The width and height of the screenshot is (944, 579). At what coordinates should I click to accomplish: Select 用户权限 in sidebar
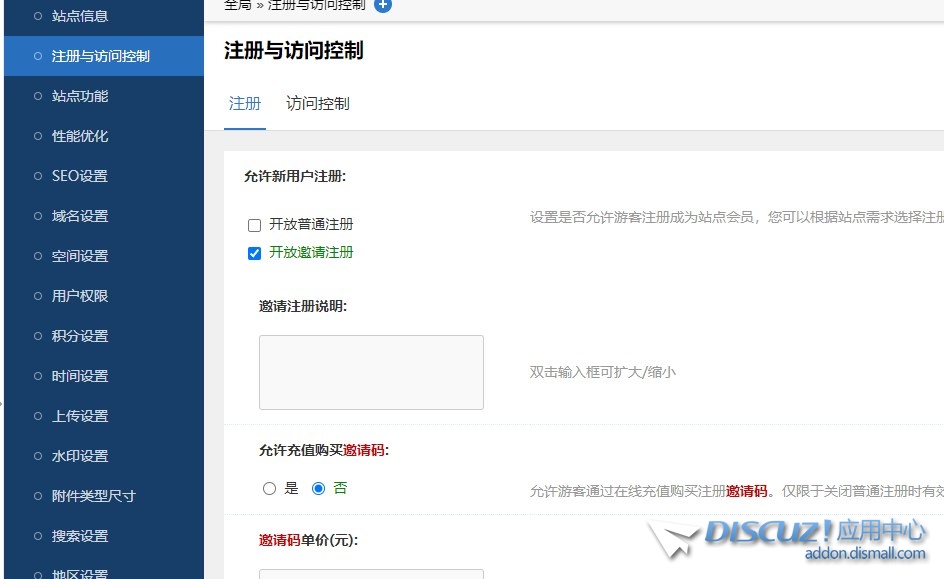[80, 296]
